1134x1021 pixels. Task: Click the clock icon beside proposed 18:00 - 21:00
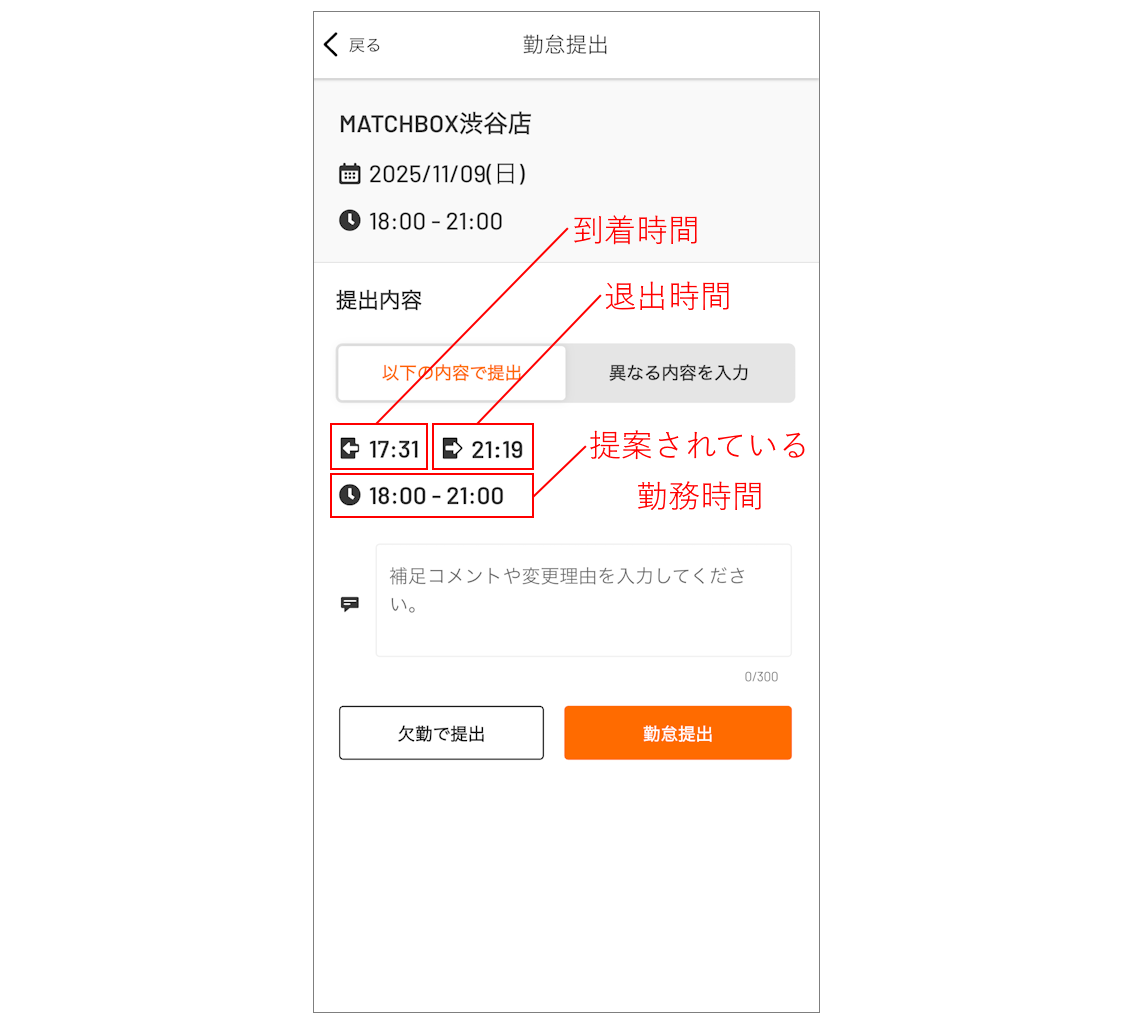coord(350,495)
